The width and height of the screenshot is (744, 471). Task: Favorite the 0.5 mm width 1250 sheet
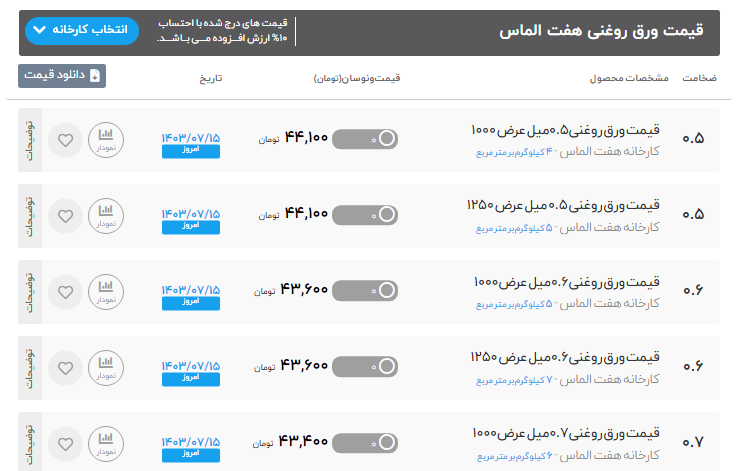click(x=66, y=215)
